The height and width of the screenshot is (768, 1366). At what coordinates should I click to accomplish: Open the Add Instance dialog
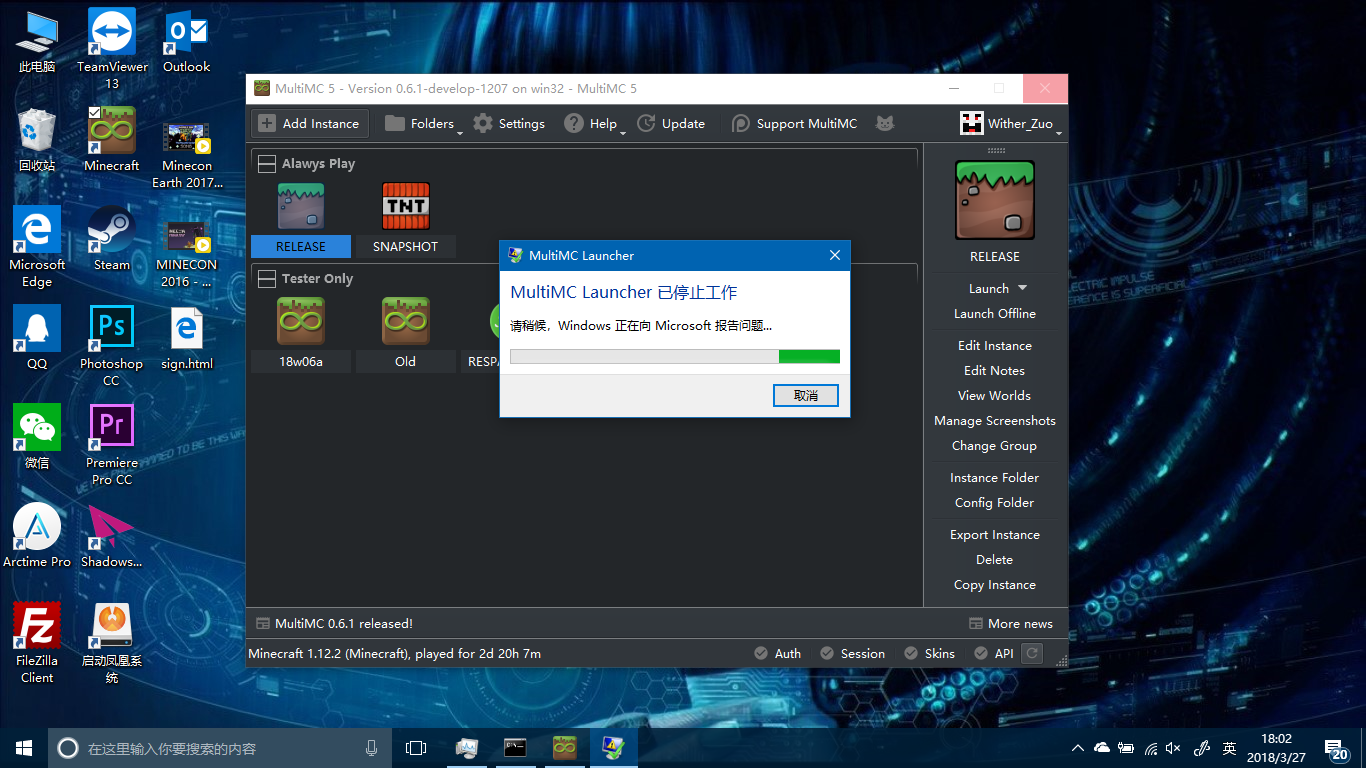coord(309,123)
